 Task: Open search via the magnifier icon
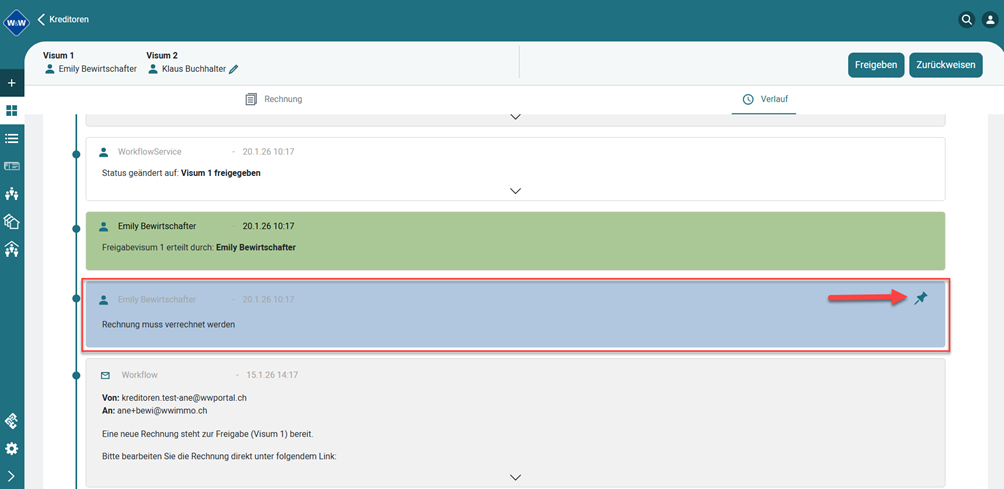pyautogui.click(x=966, y=20)
